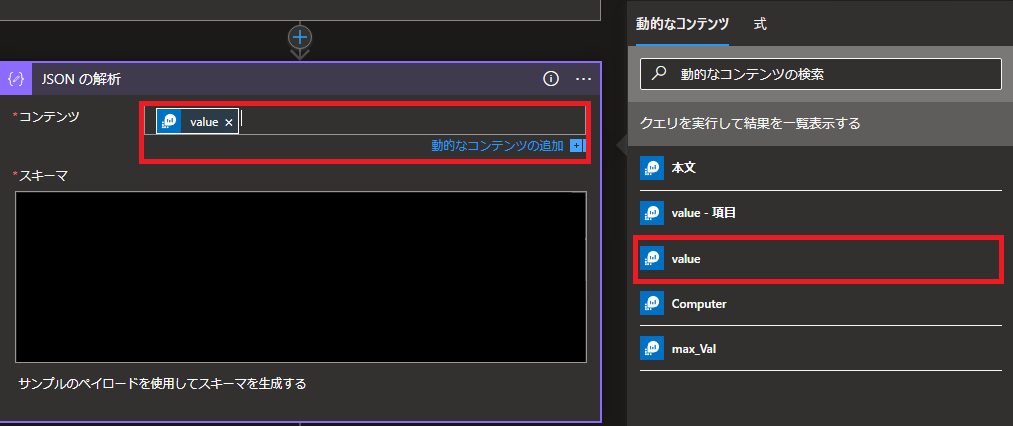
Task: Open the ellipsis menu of JSON の解析
Action: (583, 79)
